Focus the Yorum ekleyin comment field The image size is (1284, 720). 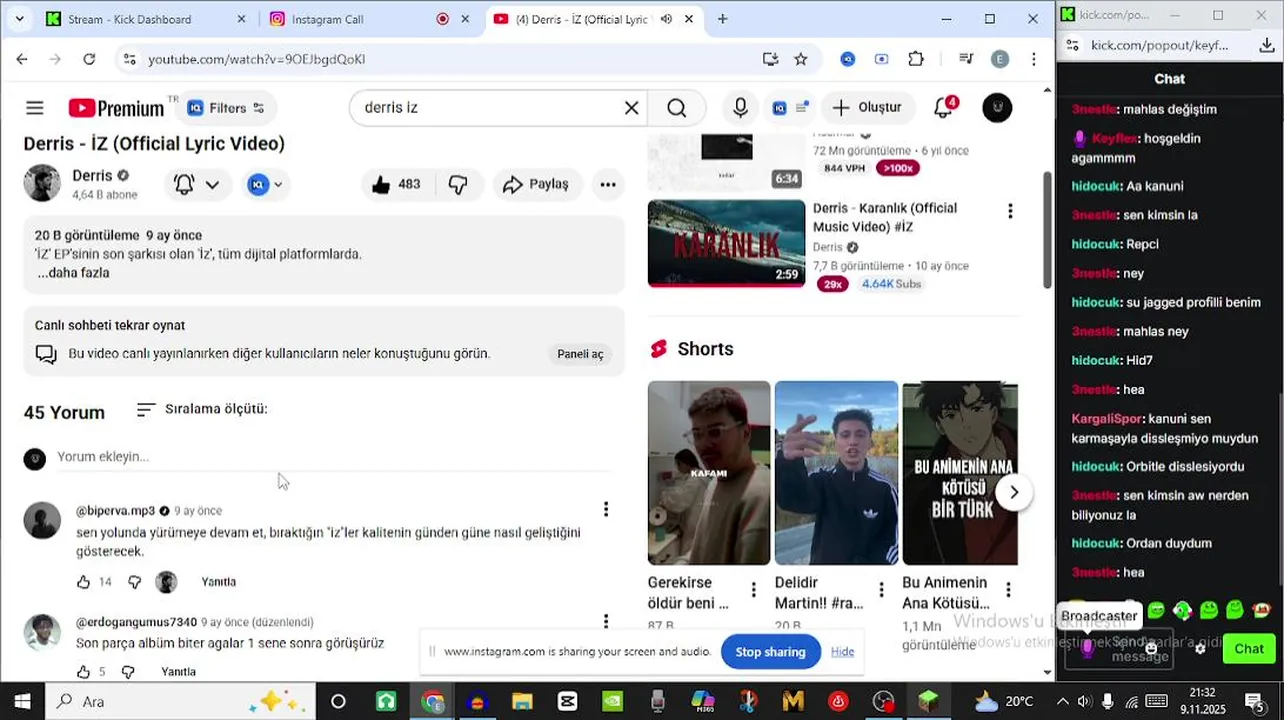pos(333,457)
